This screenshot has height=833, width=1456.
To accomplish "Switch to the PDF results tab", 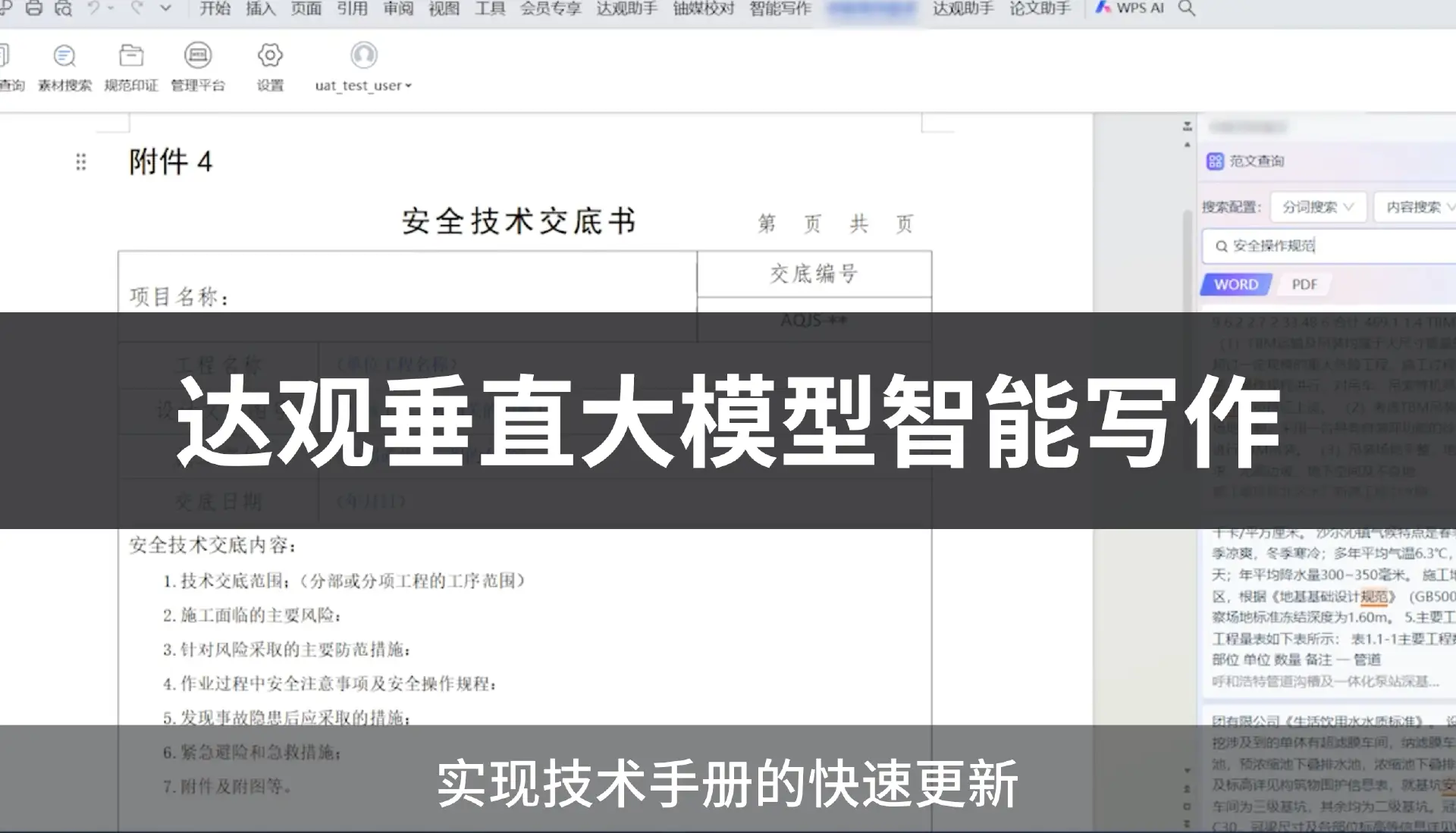I will click(x=1304, y=284).
